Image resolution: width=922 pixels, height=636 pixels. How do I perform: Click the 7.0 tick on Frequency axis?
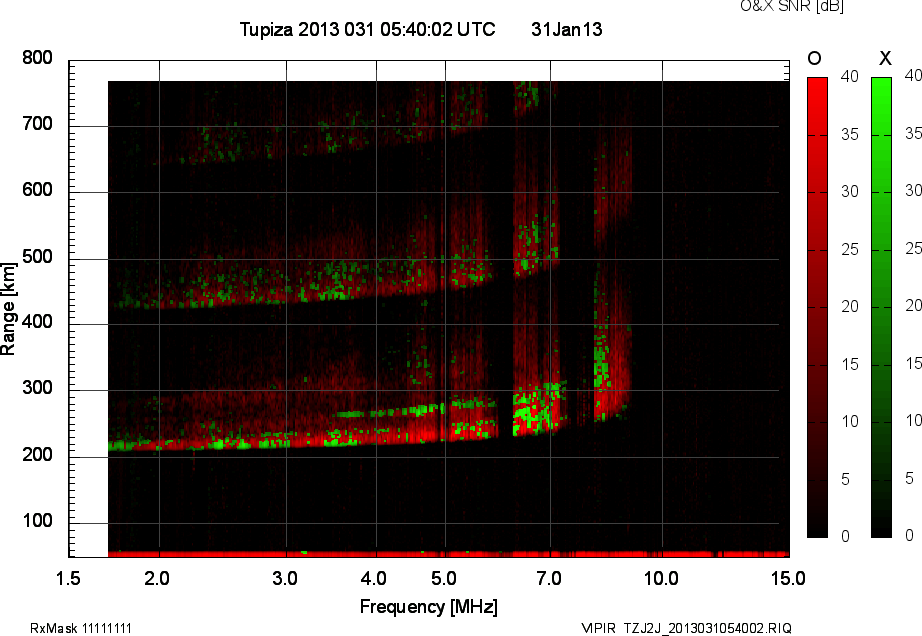tap(549, 578)
